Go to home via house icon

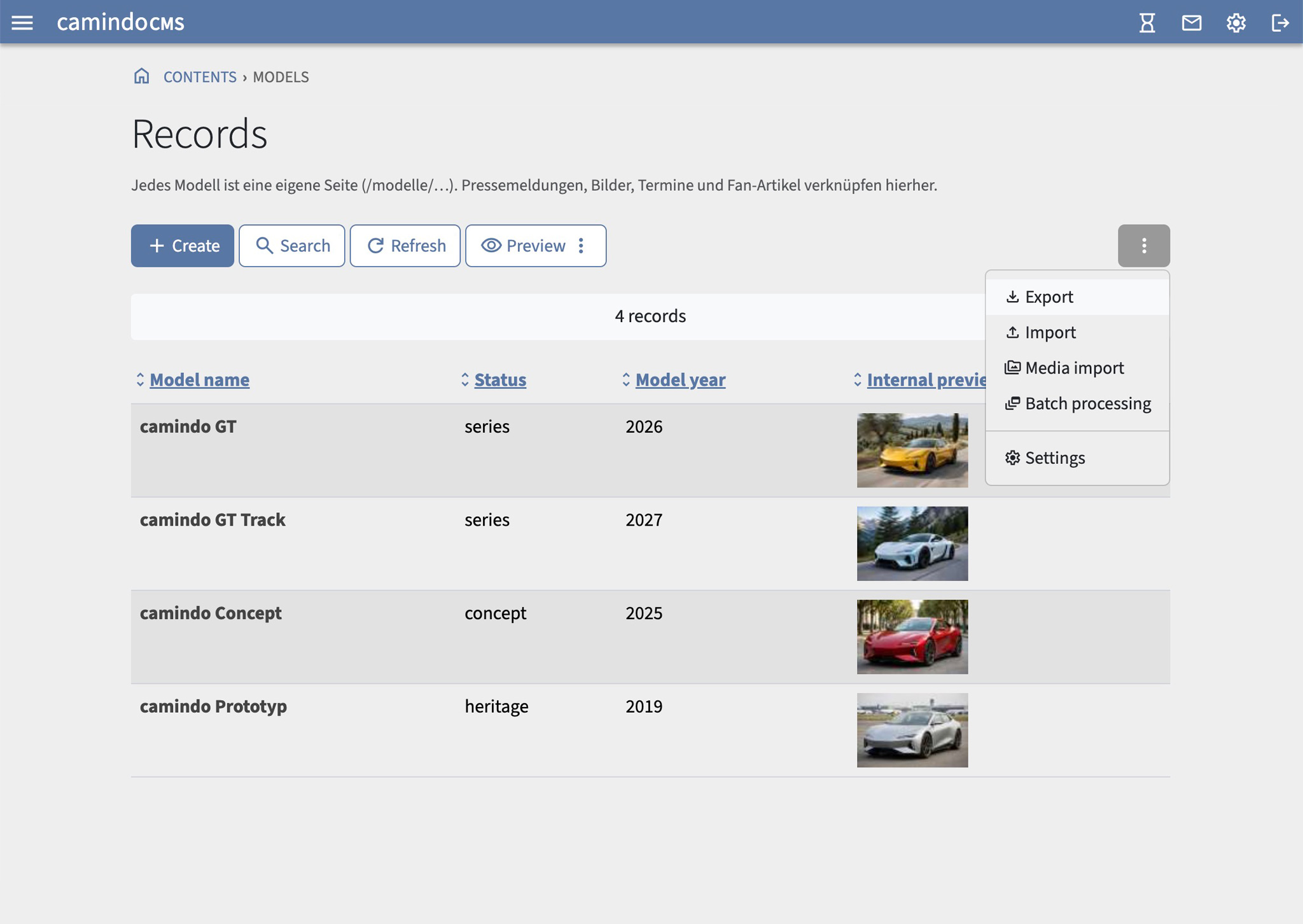pyautogui.click(x=141, y=76)
